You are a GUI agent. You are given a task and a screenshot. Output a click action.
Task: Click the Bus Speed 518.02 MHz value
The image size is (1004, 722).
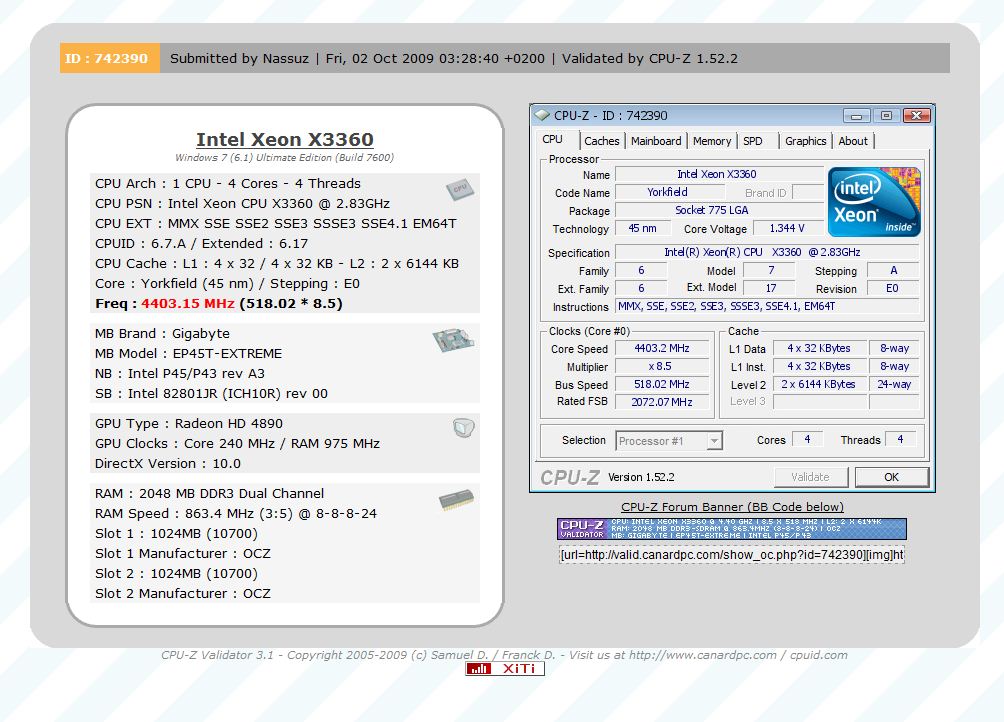[662, 384]
